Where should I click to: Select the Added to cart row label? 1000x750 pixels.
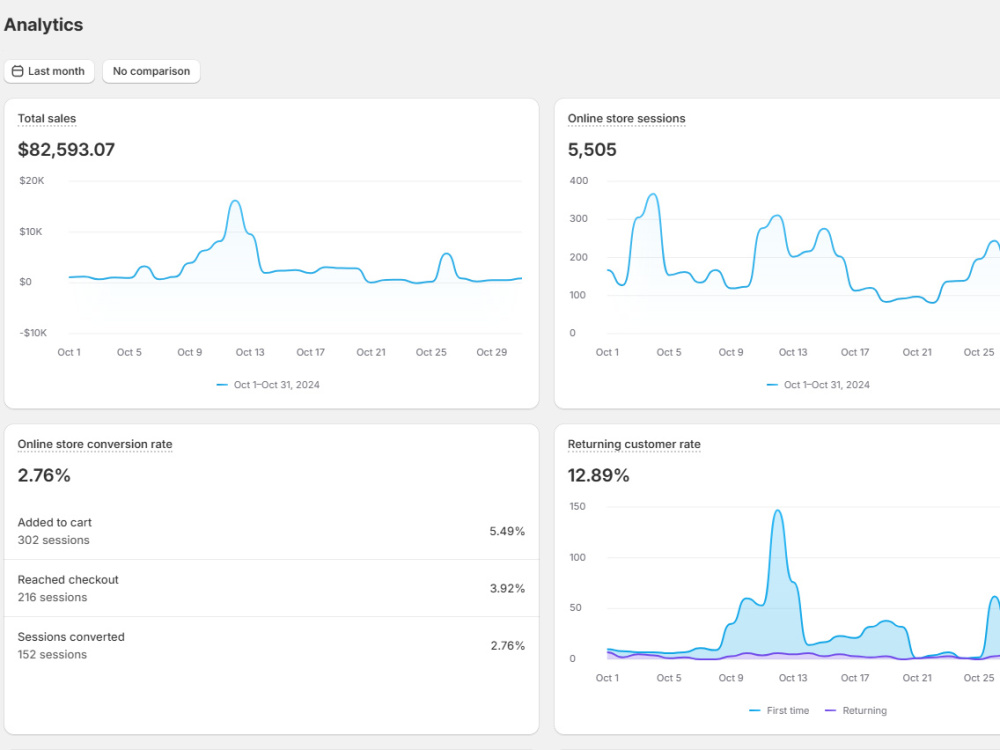click(55, 522)
